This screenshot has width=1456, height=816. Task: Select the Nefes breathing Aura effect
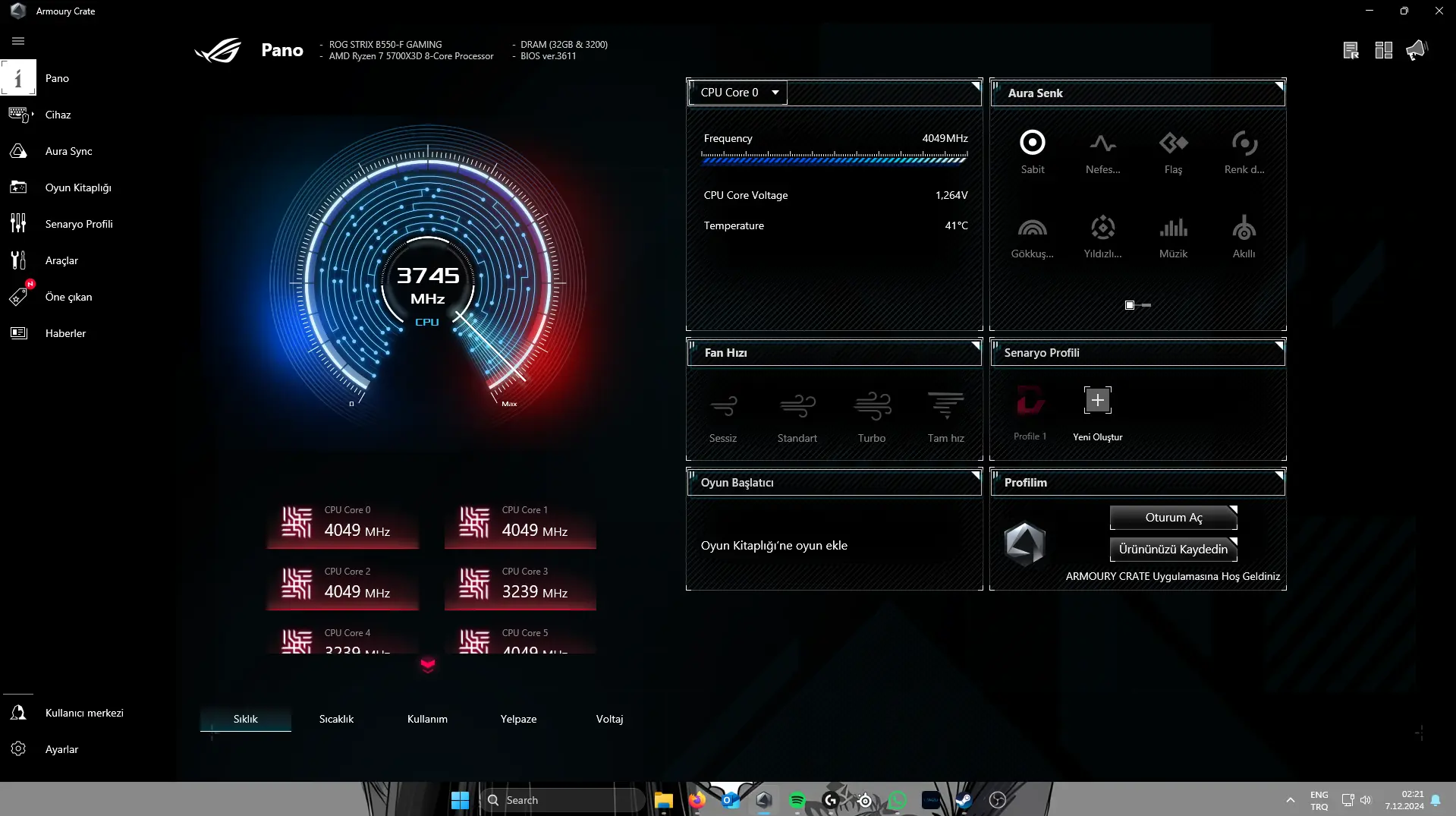[x=1102, y=152]
